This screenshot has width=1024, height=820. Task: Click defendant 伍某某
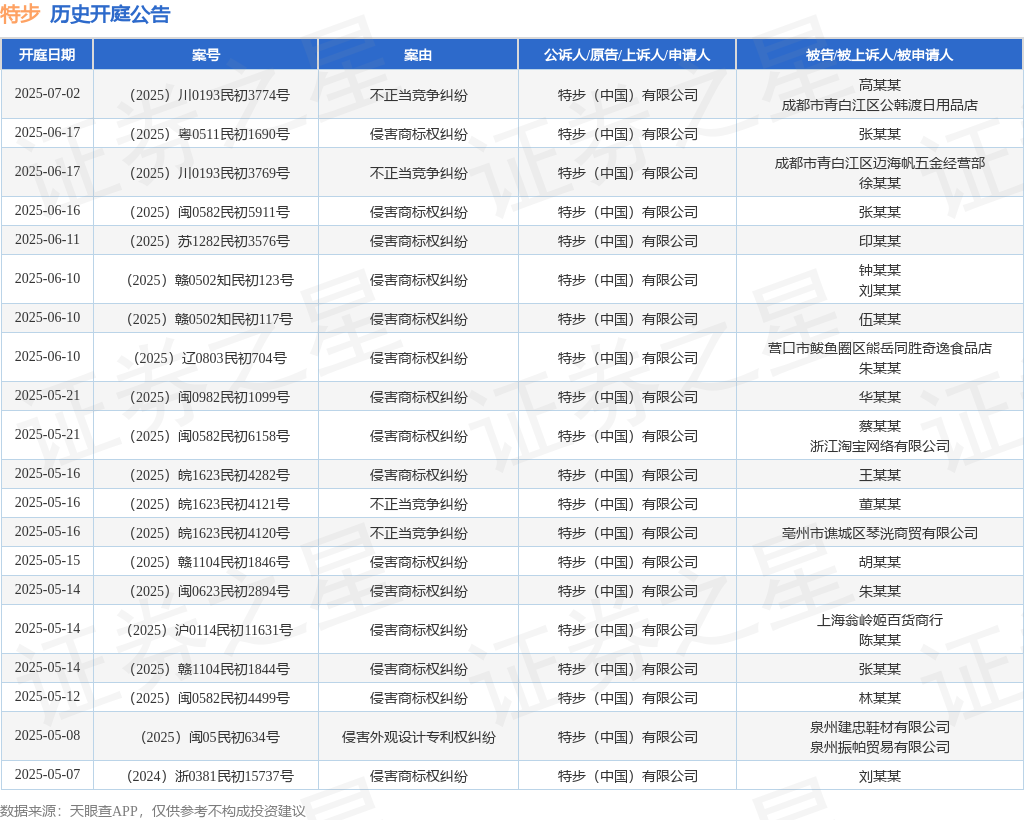[880, 319]
